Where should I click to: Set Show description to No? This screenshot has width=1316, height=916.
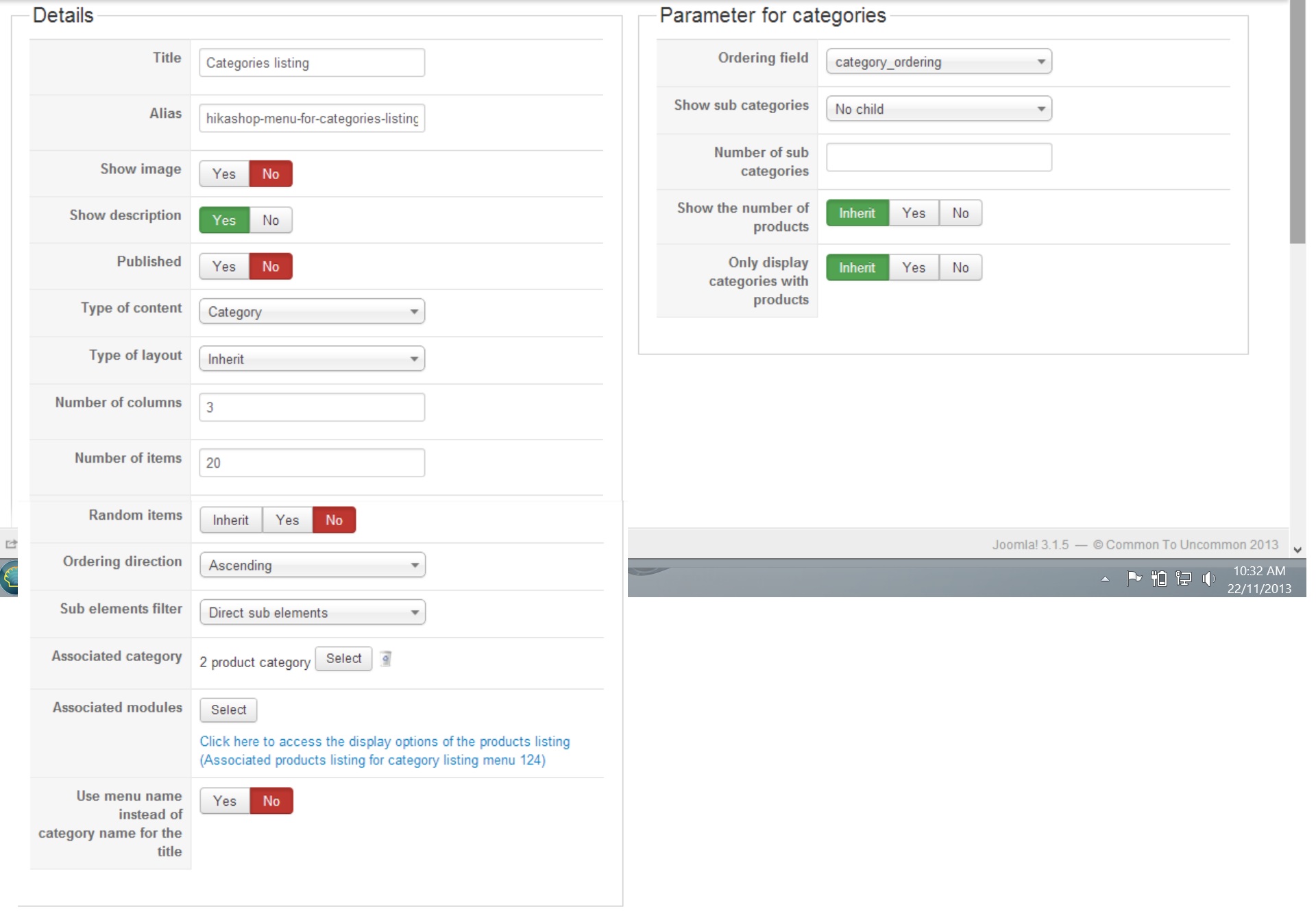point(271,221)
